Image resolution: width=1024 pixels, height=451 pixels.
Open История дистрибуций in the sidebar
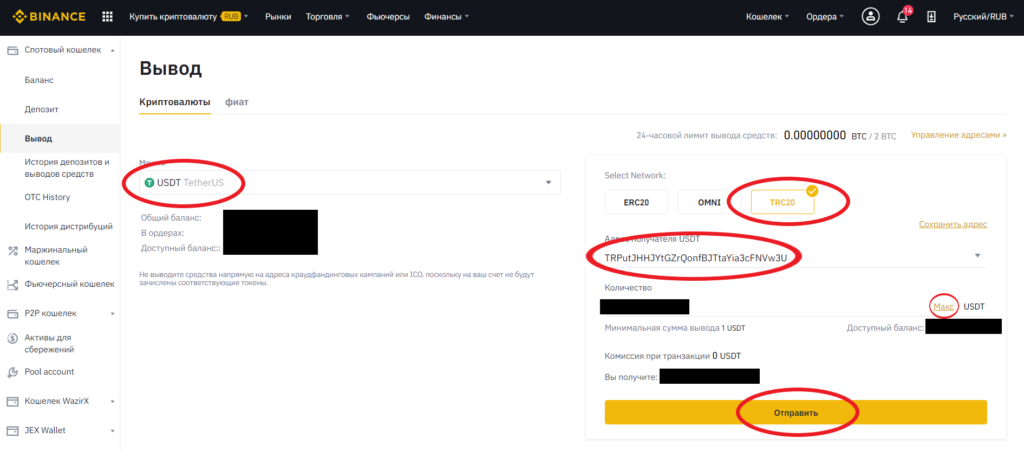(69, 226)
